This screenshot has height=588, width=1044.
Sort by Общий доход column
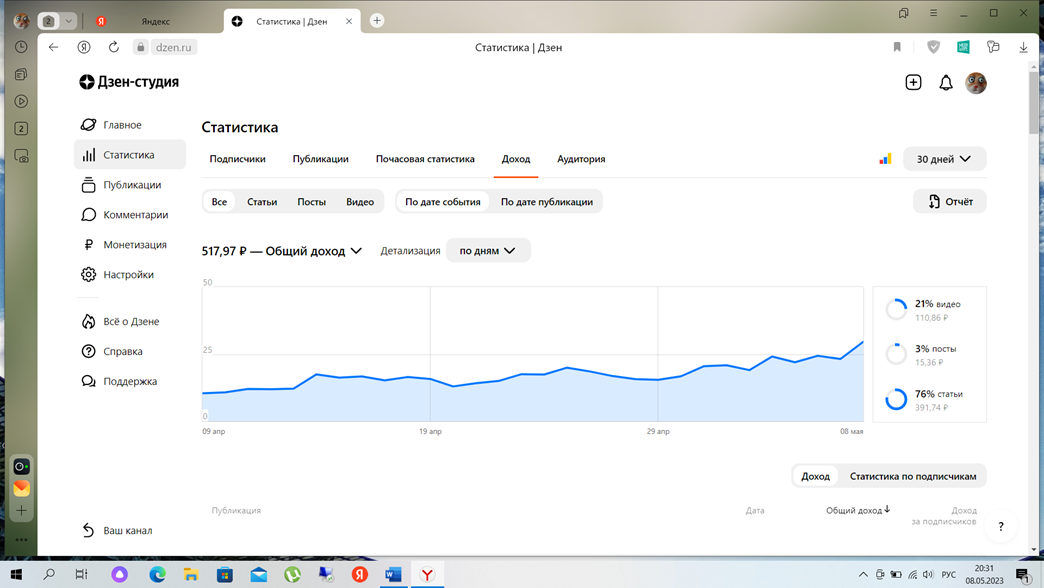point(858,510)
